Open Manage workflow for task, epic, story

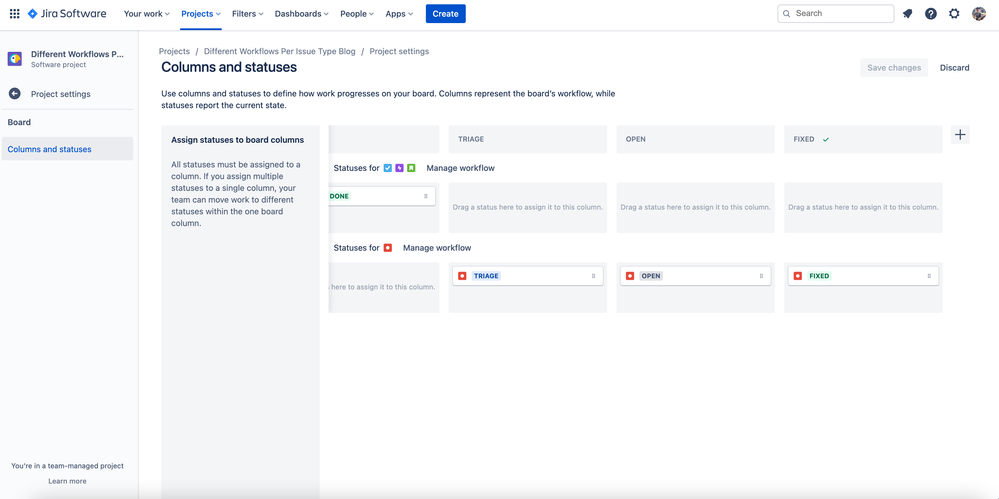pos(460,168)
